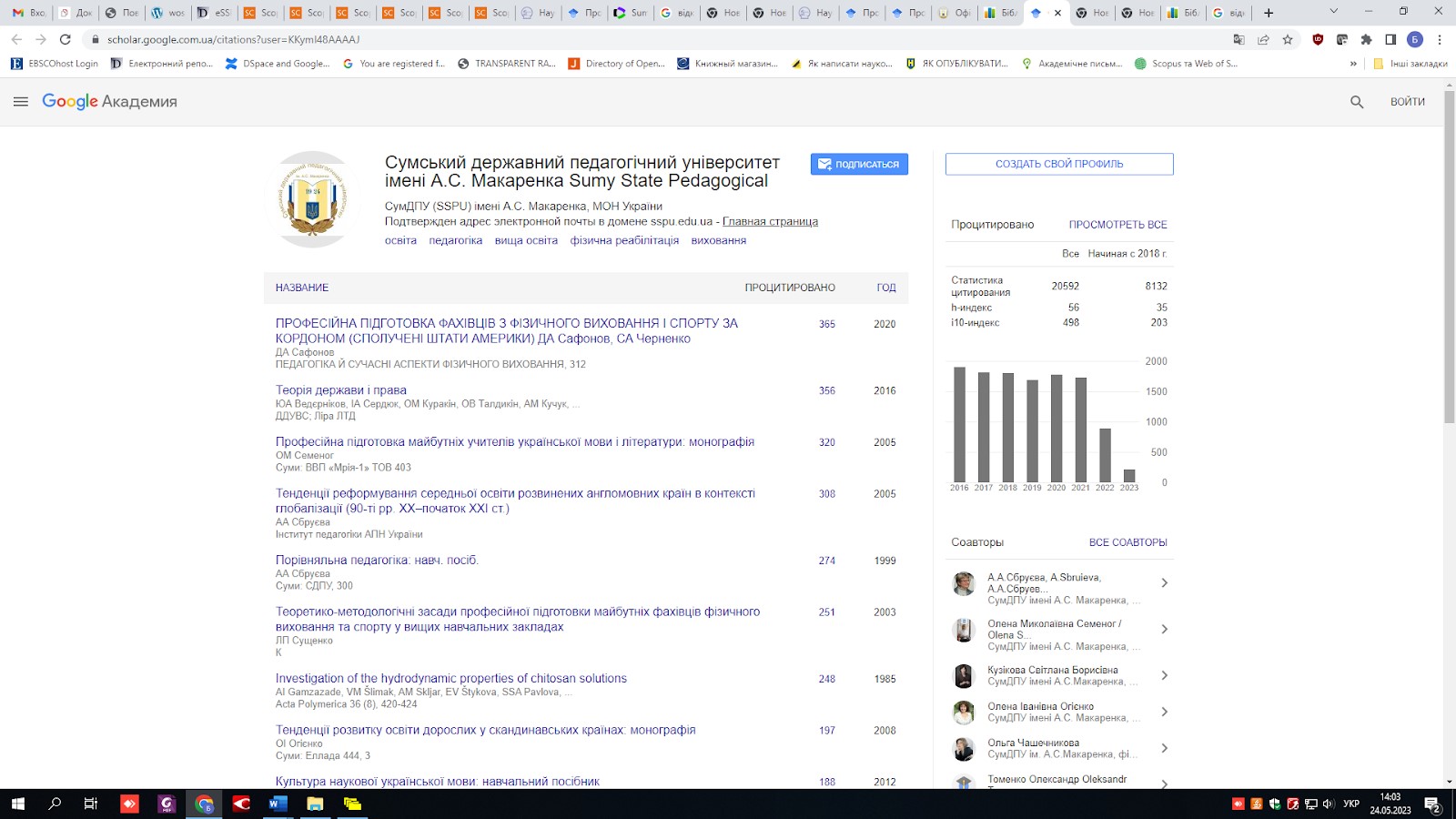Open the EBSCOhost Login bookmark
The image size is (1456, 819).
point(55,64)
